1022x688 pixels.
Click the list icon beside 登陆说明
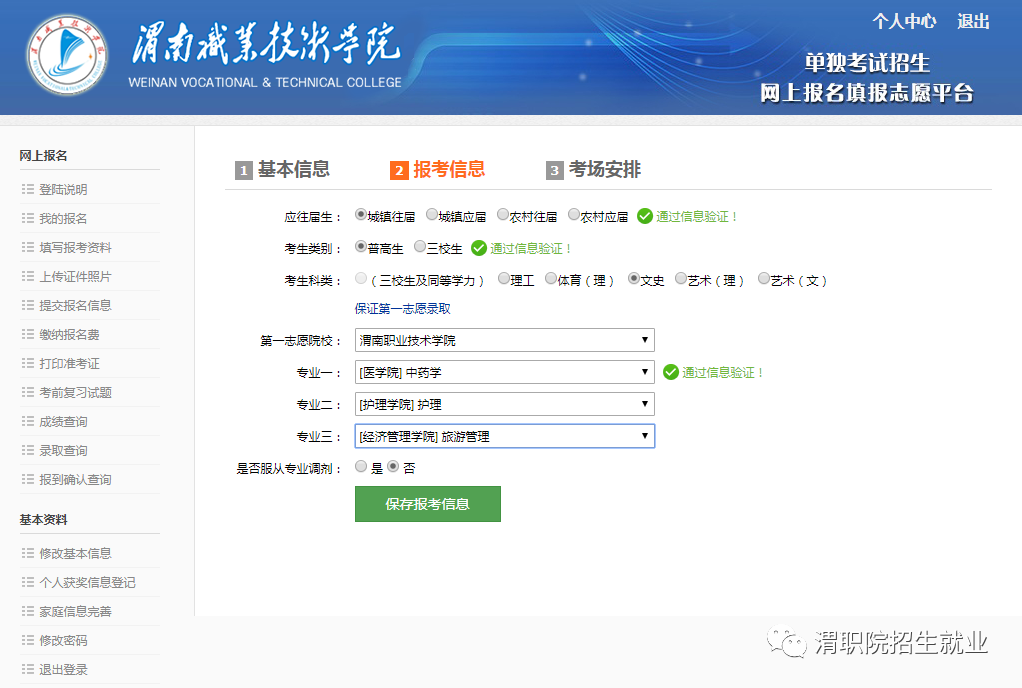[x=27, y=189]
